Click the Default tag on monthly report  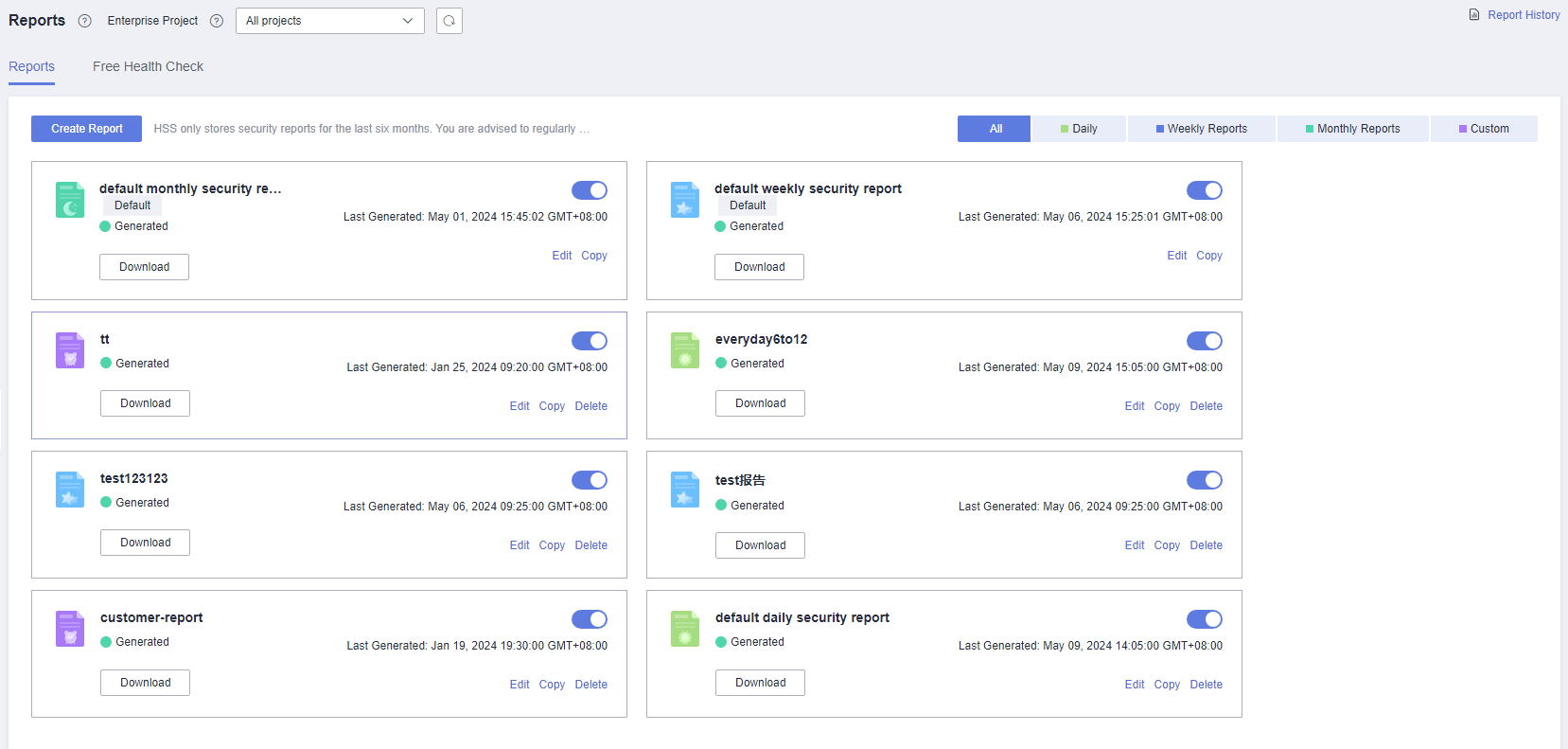pyautogui.click(x=132, y=205)
